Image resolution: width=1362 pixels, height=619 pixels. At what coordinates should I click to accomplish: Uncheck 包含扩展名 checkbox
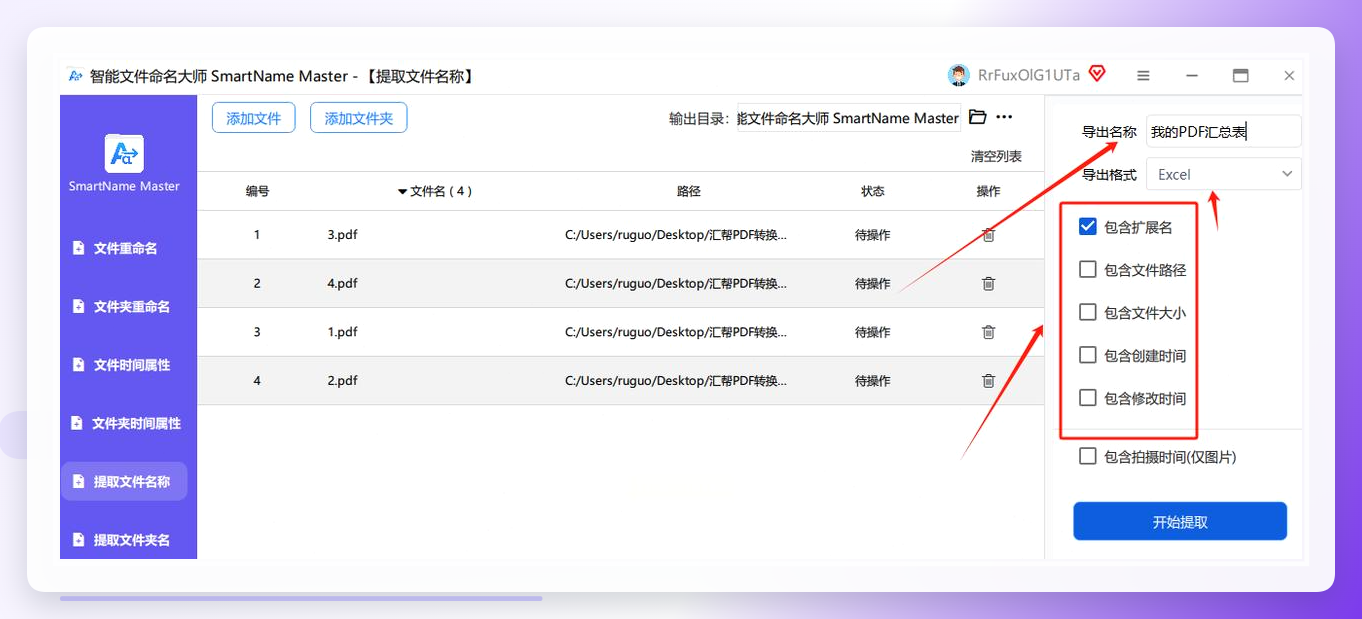point(1088,226)
